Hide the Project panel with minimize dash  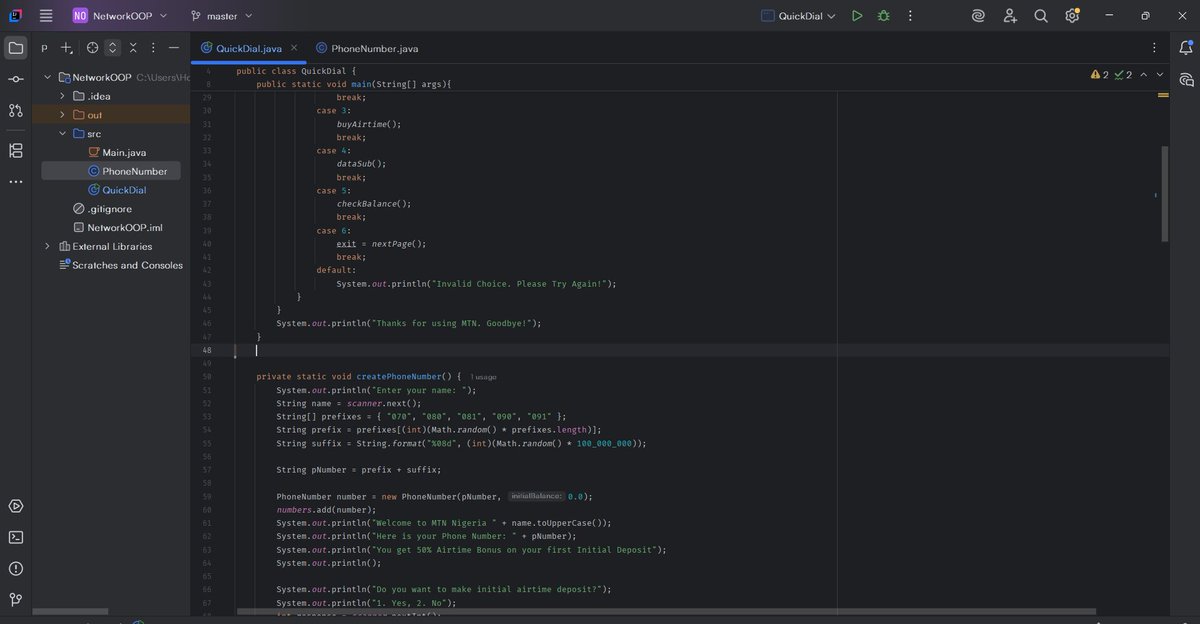(x=174, y=47)
